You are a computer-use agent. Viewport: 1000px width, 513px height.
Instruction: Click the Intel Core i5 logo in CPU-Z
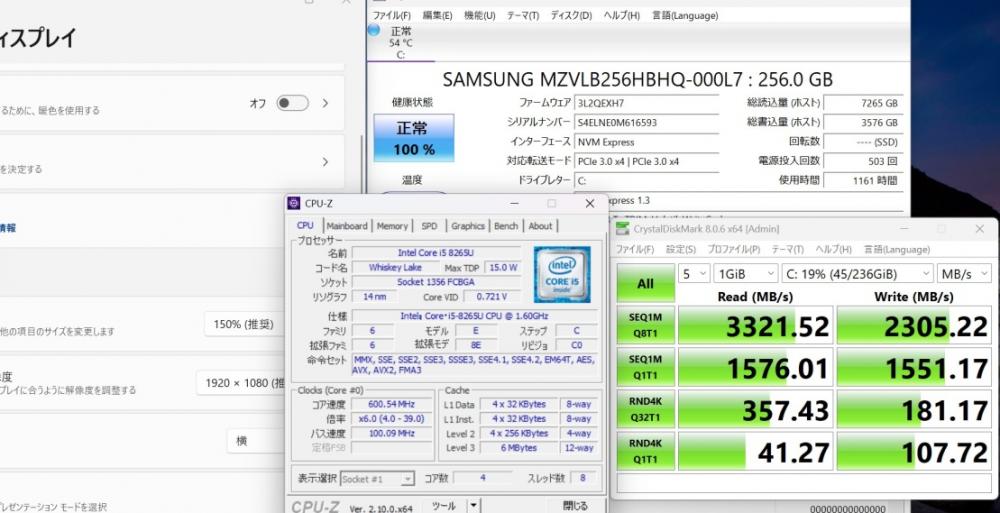click(562, 274)
